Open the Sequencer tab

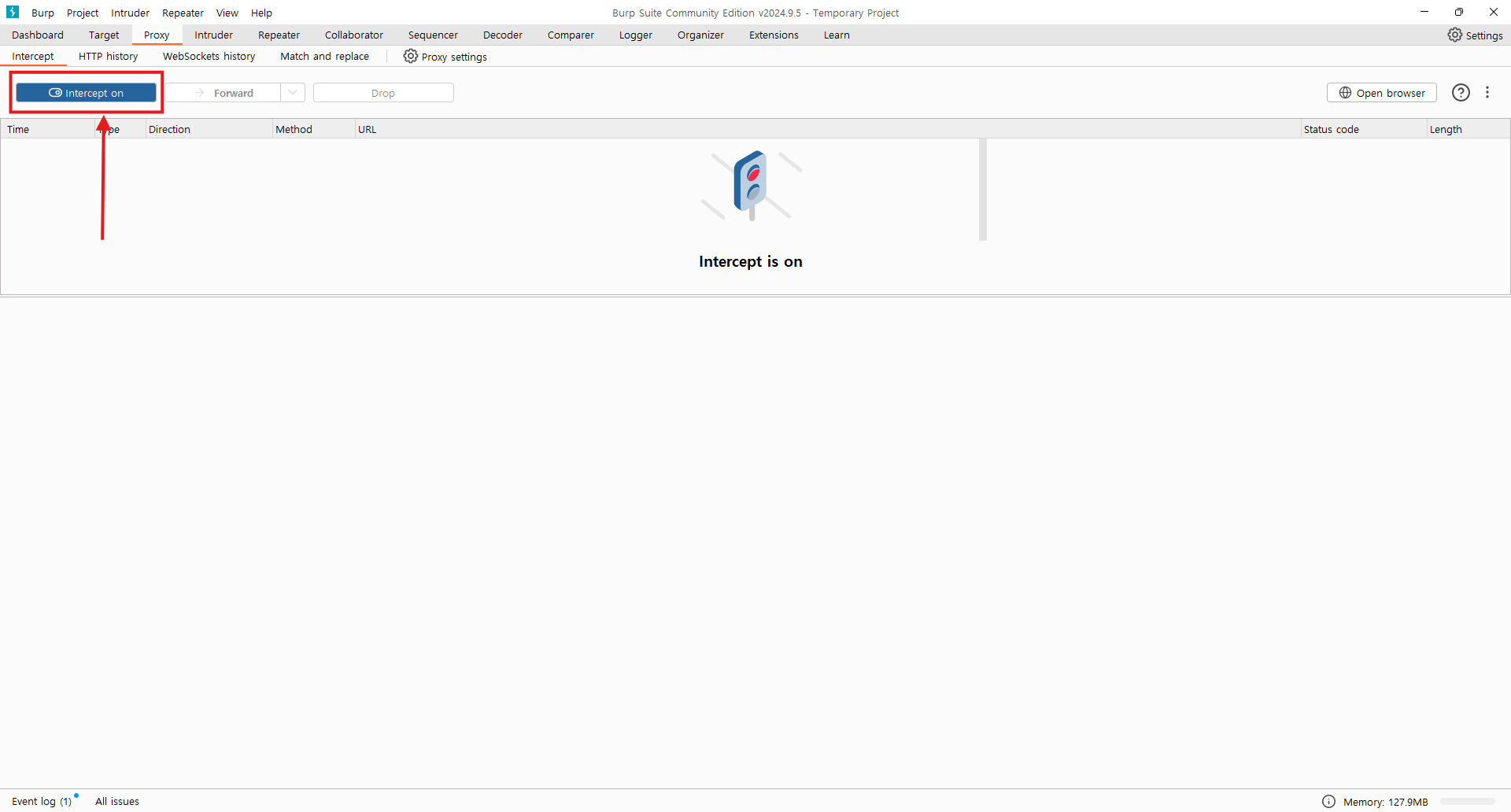433,35
